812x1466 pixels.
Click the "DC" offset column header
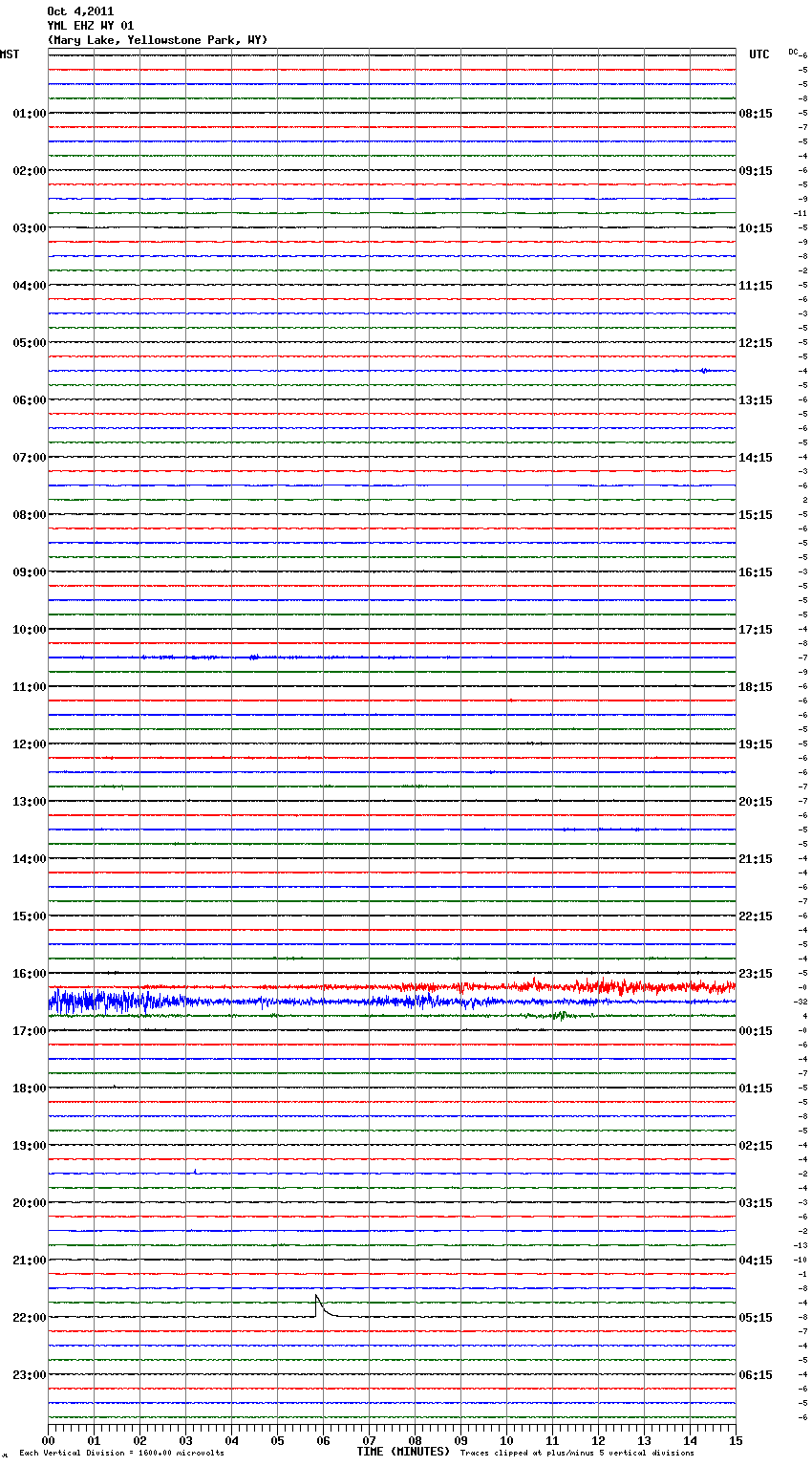[x=793, y=52]
